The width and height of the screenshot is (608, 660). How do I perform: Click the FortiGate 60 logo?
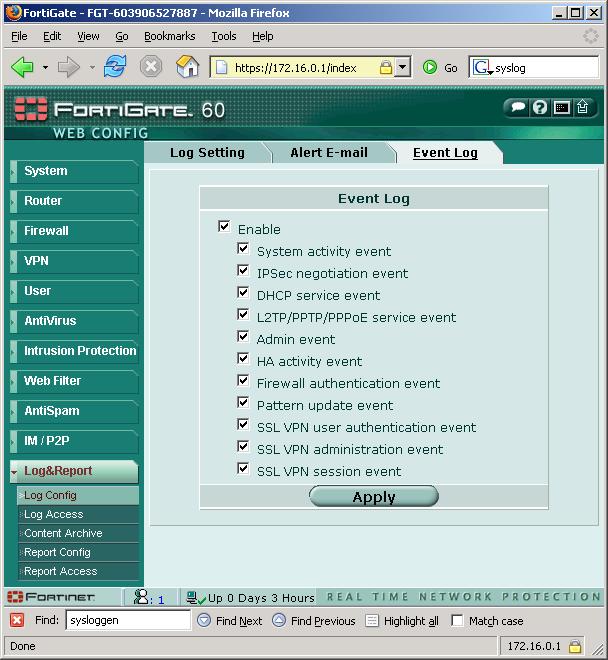click(120, 110)
